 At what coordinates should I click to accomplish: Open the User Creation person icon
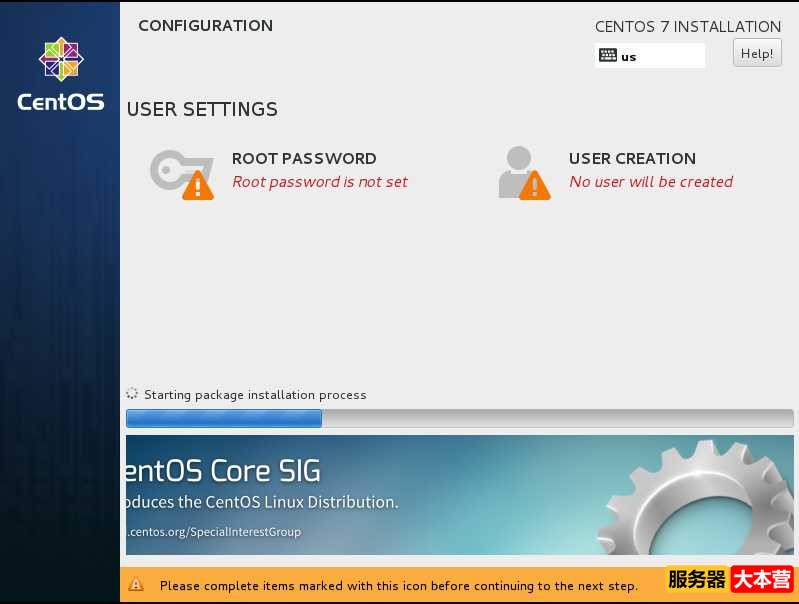[x=524, y=173]
